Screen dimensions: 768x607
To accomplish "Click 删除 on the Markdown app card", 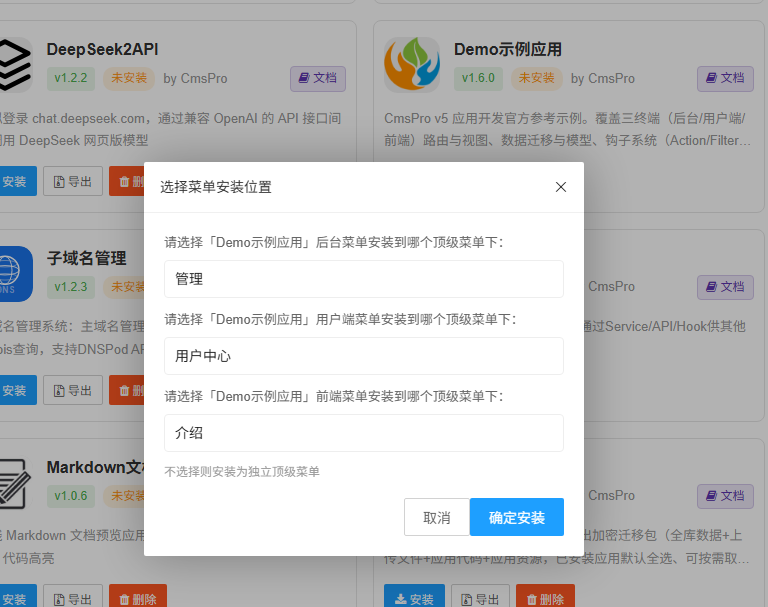I will click(138, 597).
